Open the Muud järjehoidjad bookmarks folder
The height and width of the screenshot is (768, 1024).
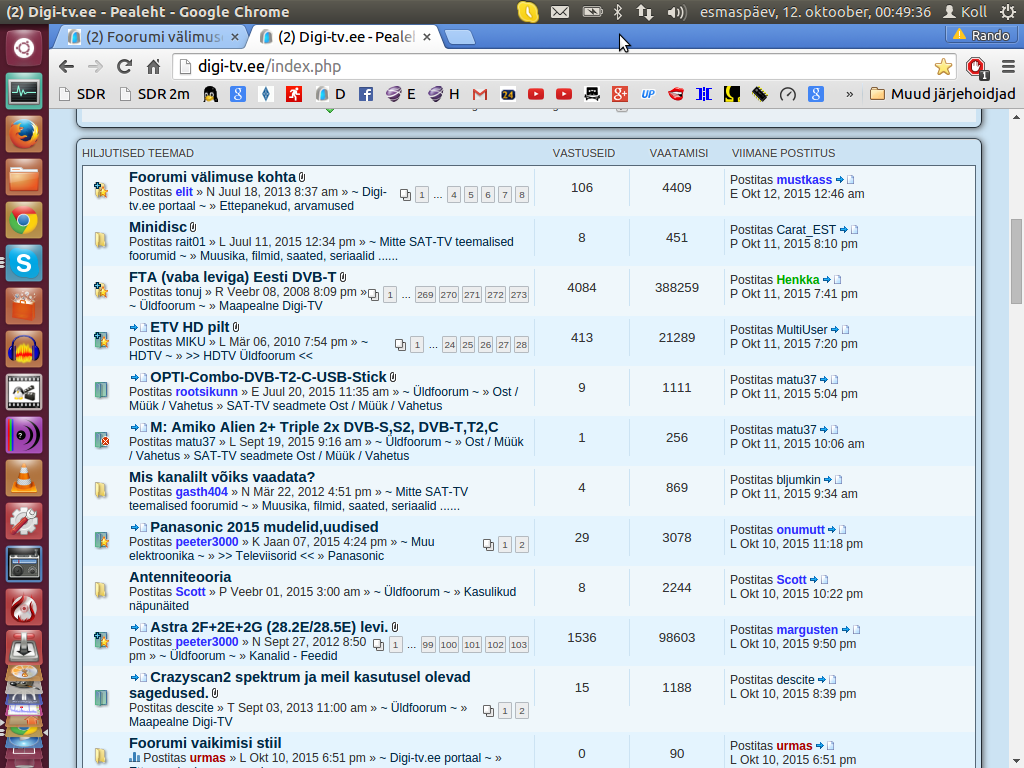tap(942, 94)
